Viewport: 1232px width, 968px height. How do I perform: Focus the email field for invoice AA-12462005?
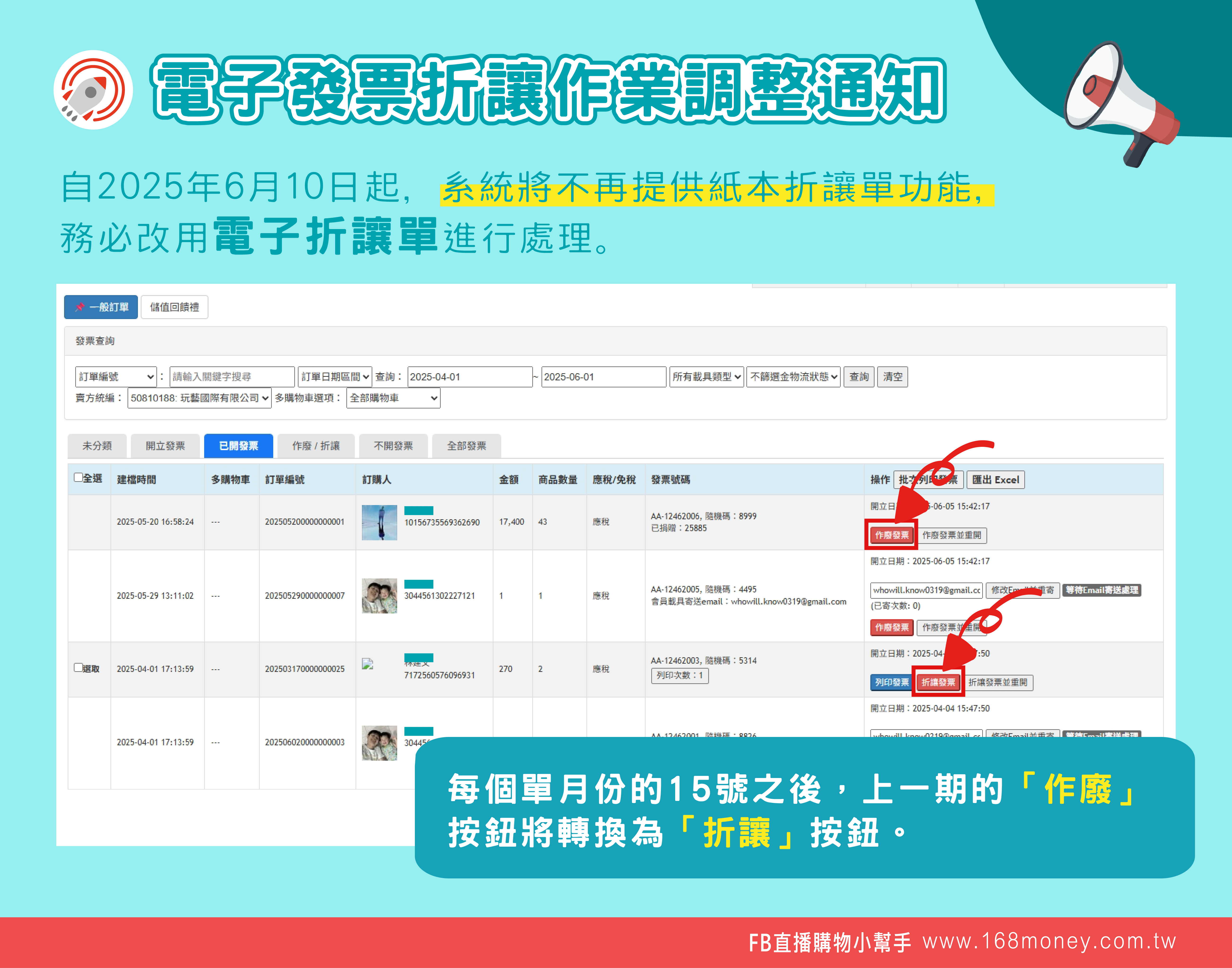926,590
